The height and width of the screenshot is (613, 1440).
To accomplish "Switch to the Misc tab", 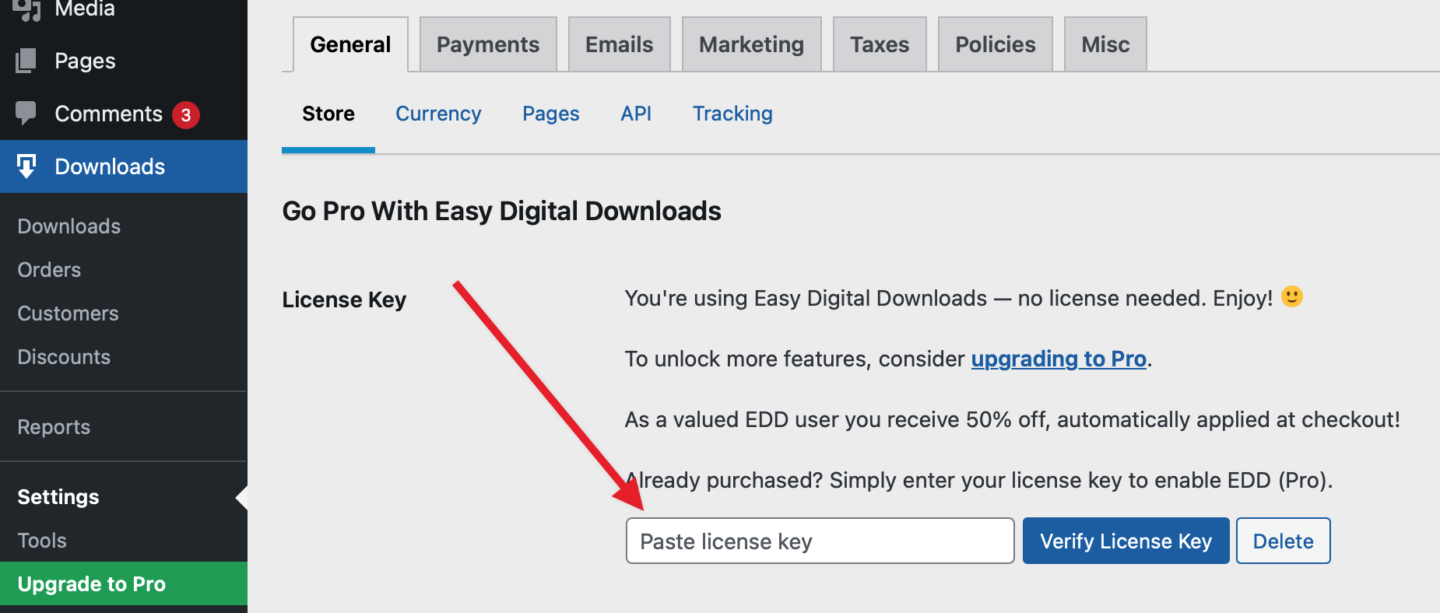I will (1105, 44).
